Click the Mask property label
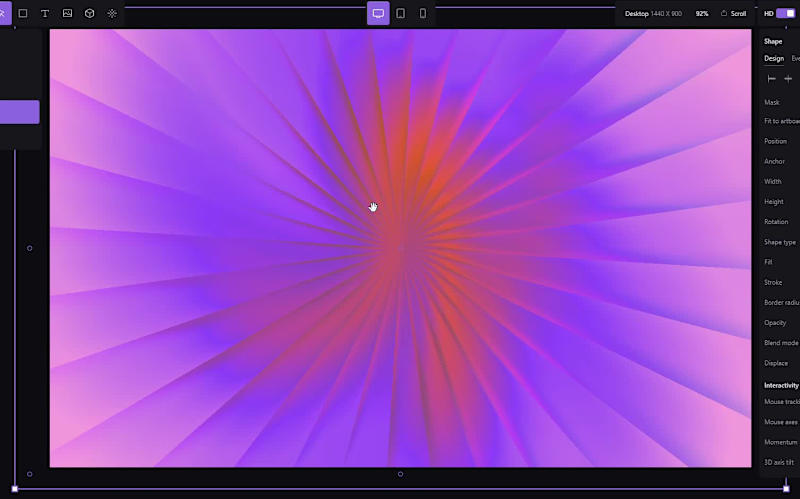This screenshot has height=499, width=800. point(772,102)
